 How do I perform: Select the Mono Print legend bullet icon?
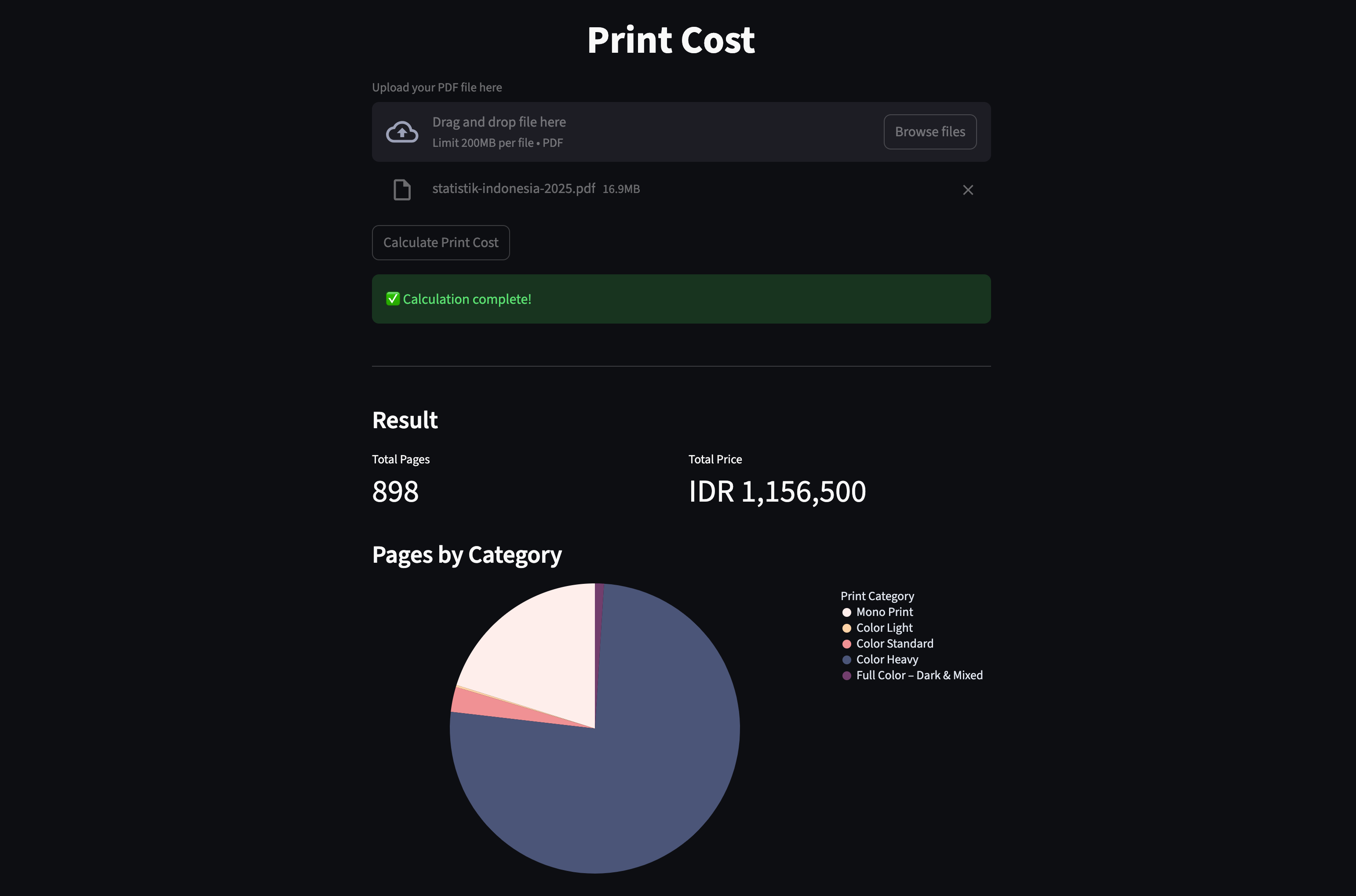(846, 612)
